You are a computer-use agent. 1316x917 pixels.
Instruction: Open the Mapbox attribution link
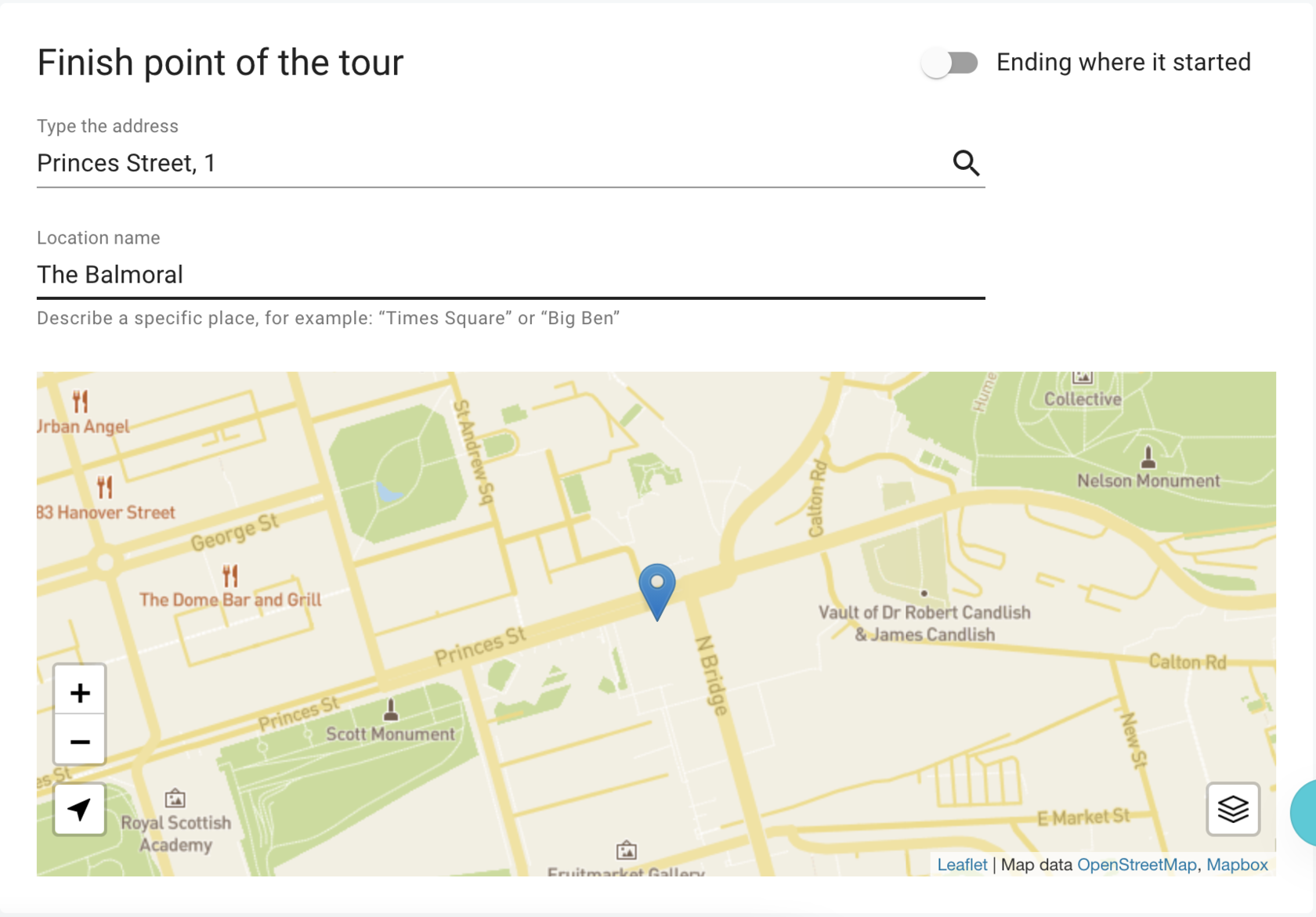click(x=1237, y=865)
